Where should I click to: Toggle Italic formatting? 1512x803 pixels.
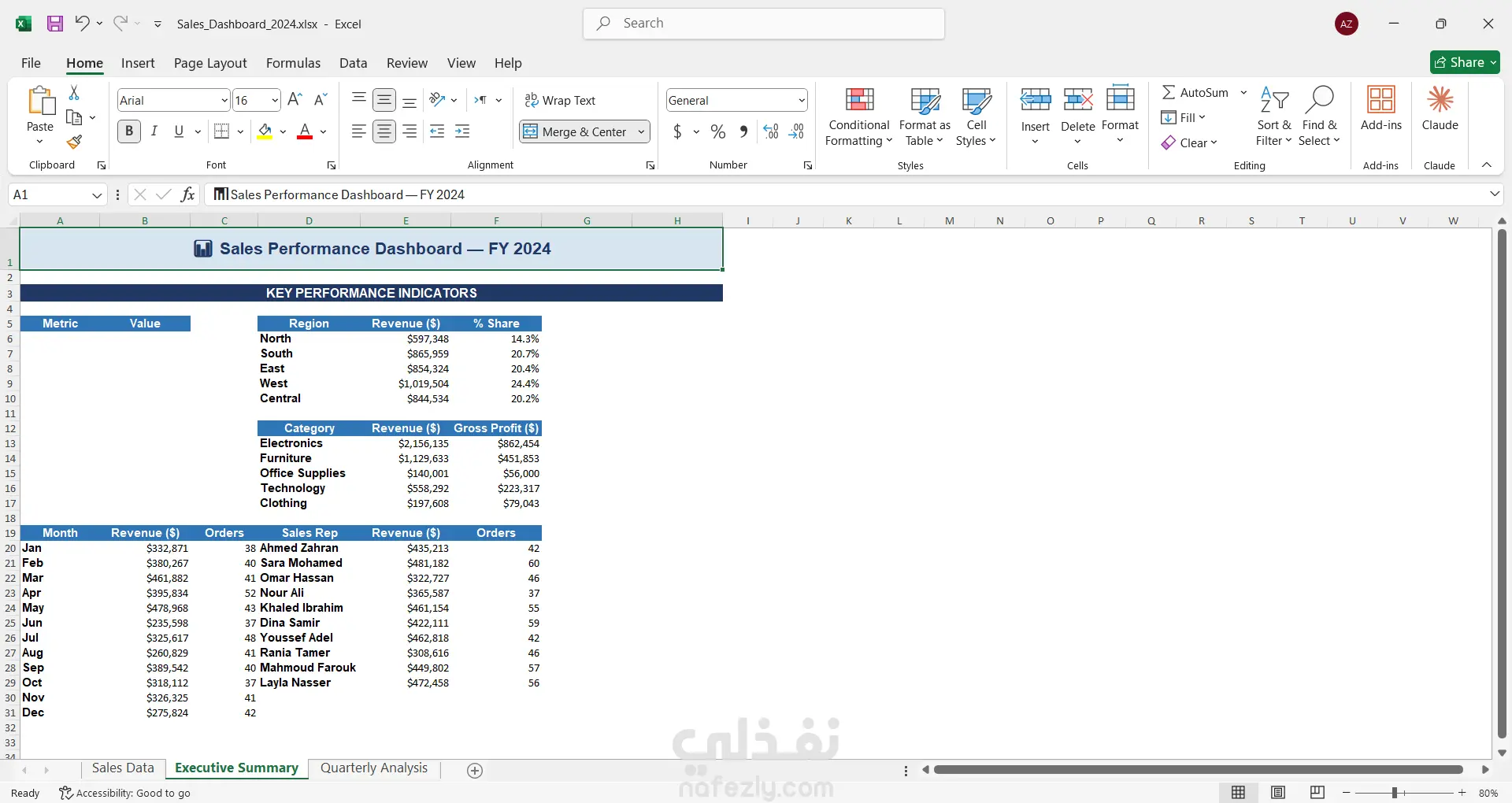pyautogui.click(x=154, y=131)
